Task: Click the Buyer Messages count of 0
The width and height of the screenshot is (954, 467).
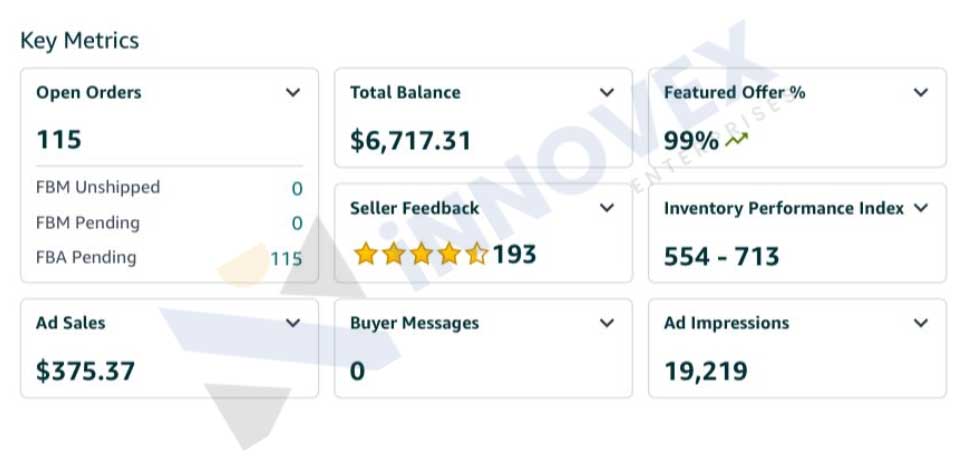Action: point(358,372)
